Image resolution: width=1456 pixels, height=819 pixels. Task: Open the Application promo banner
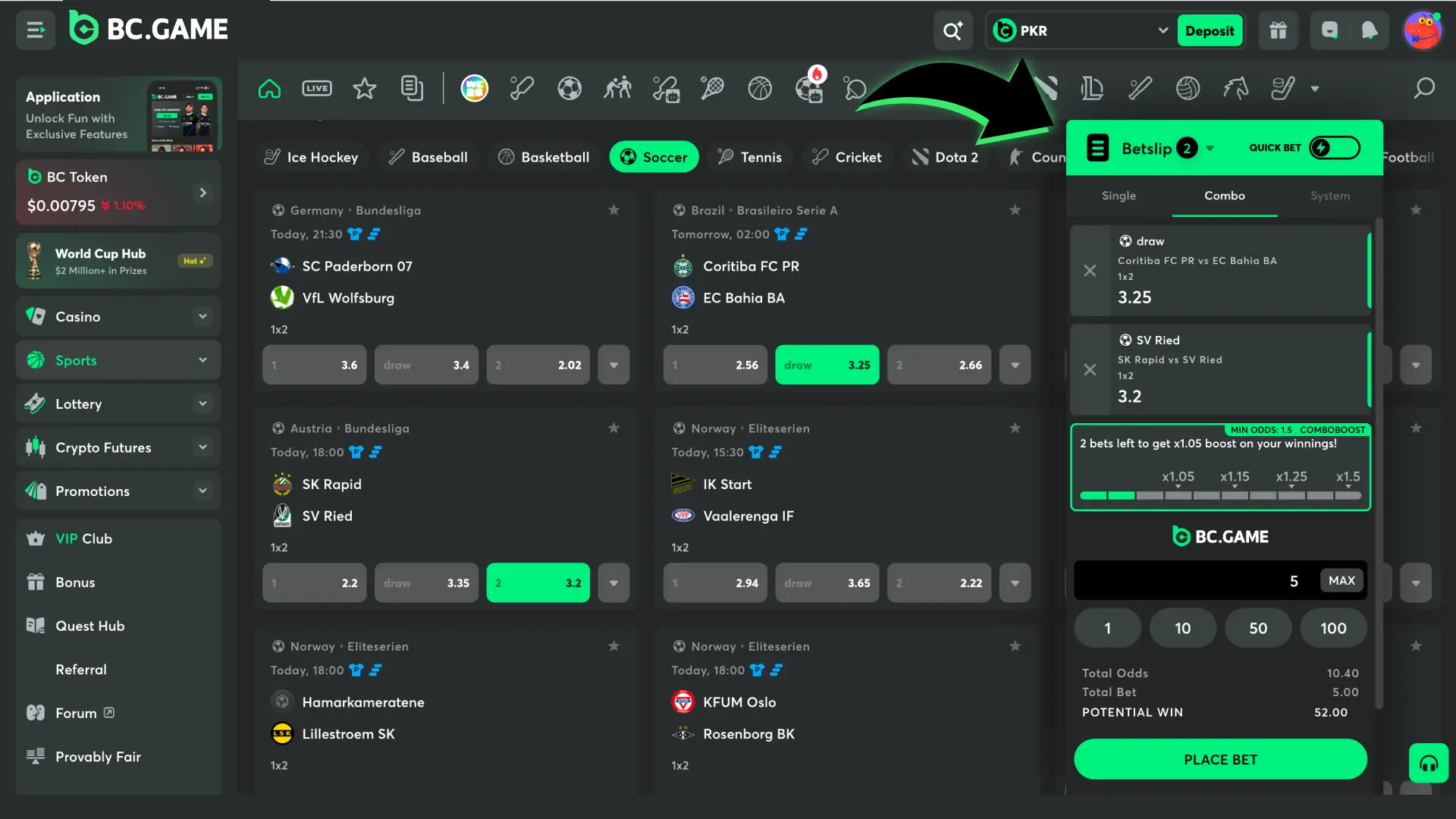coord(118,114)
